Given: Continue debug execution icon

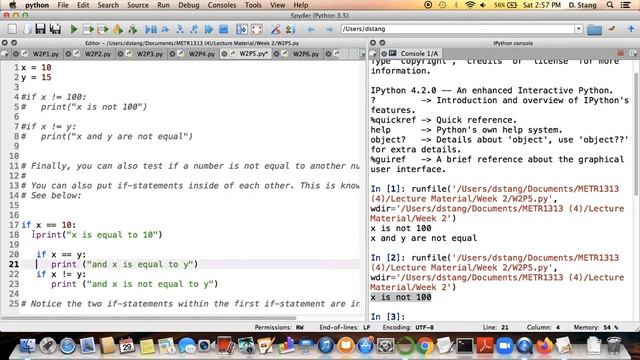Looking at the screenshot, I should coord(209,29).
